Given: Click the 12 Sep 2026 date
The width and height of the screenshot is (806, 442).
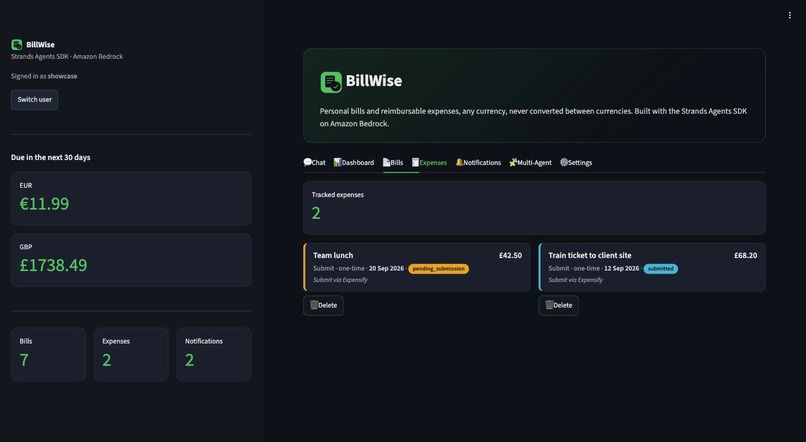Looking at the screenshot, I should [x=621, y=268].
